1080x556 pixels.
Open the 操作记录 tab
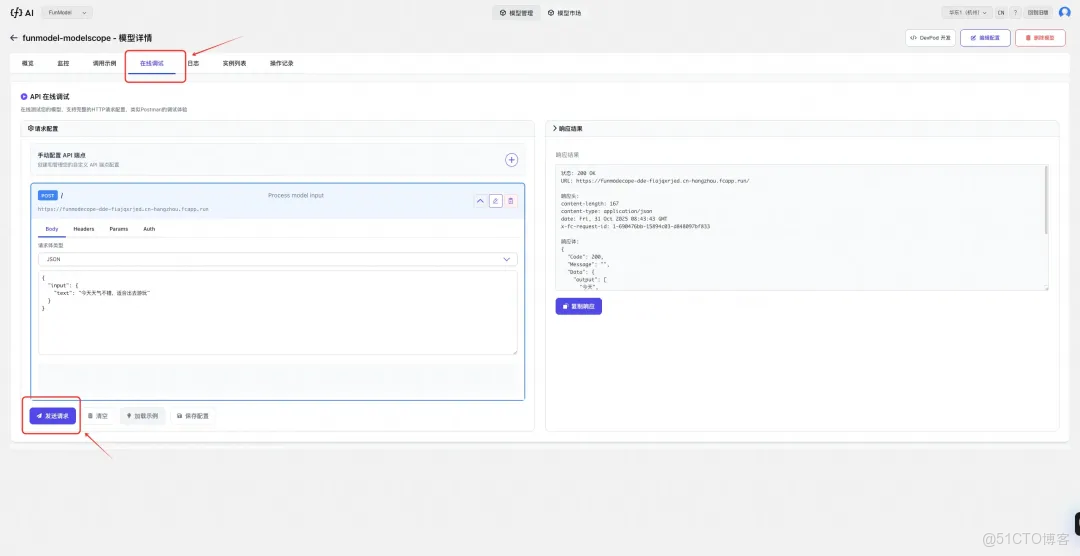282,63
